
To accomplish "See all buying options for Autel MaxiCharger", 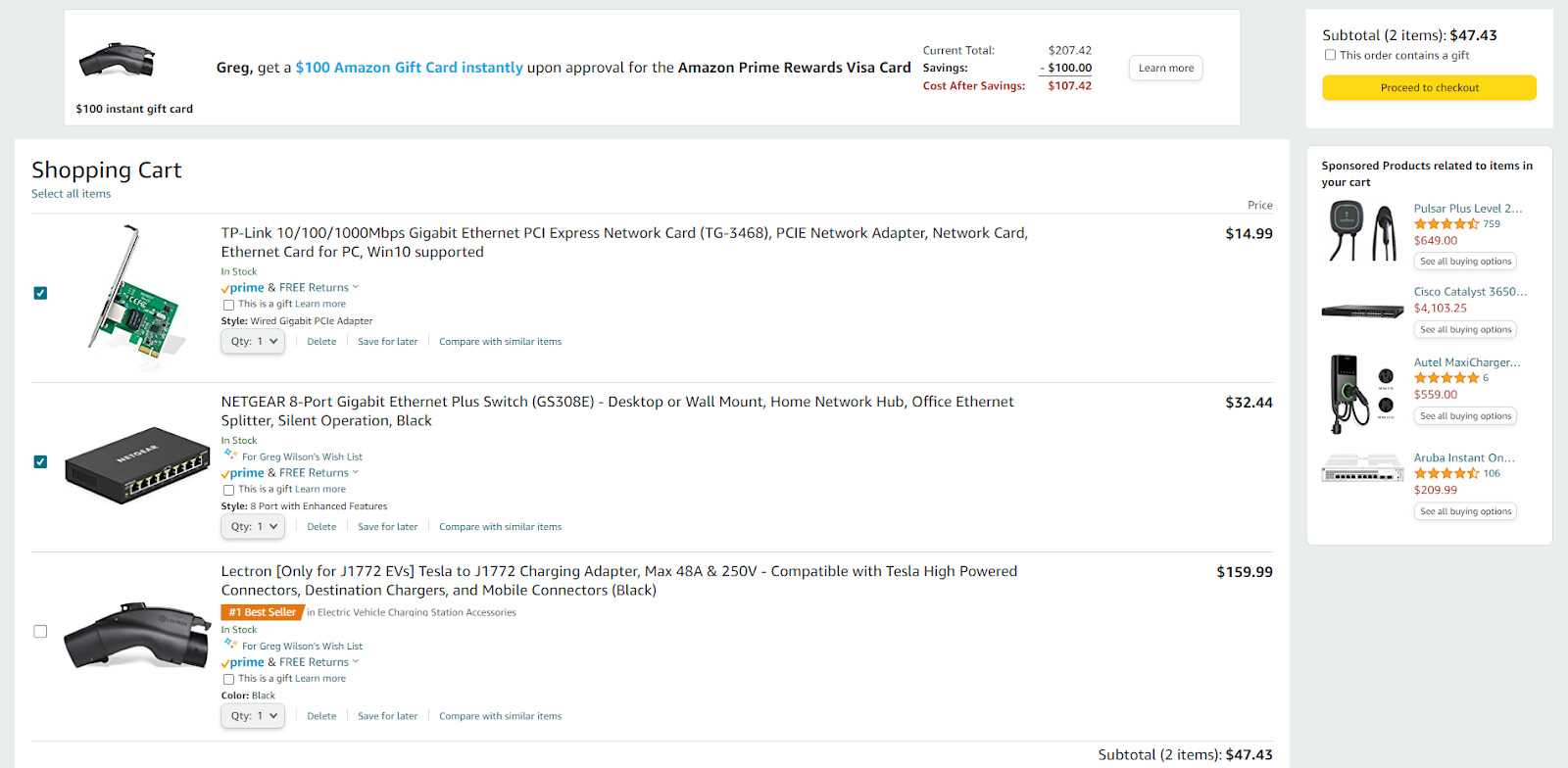I will 1465,416.
